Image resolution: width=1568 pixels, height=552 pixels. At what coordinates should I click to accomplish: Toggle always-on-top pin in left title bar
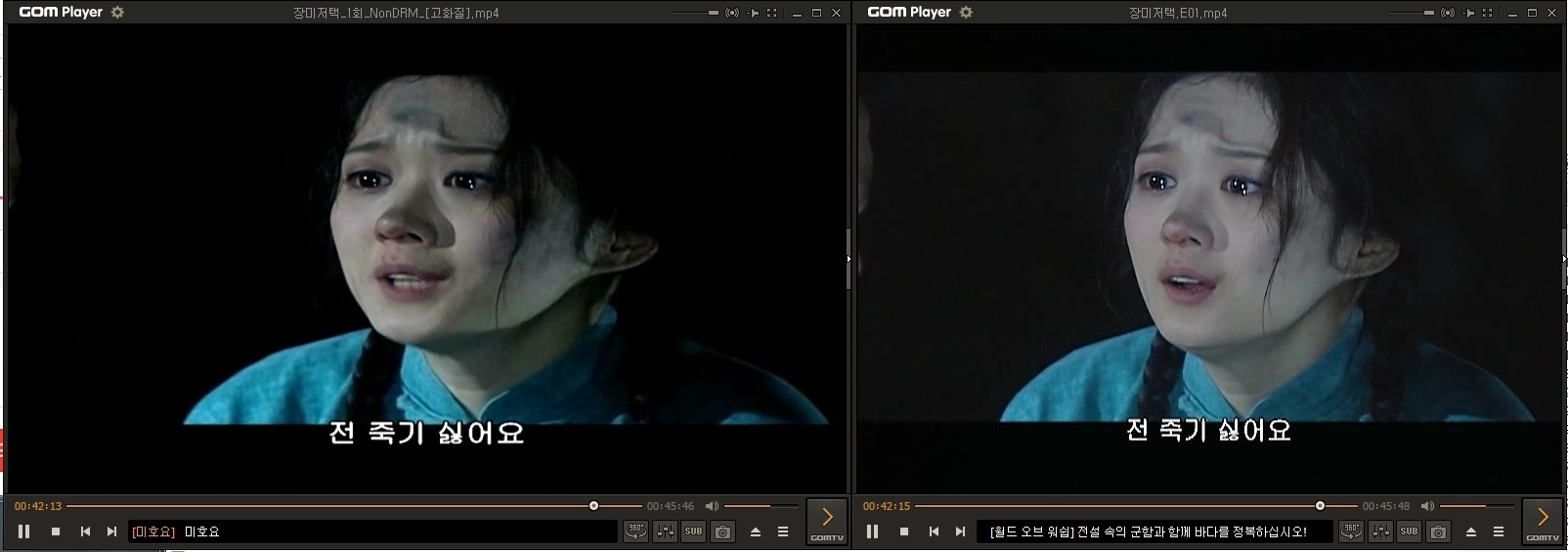[x=753, y=13]
